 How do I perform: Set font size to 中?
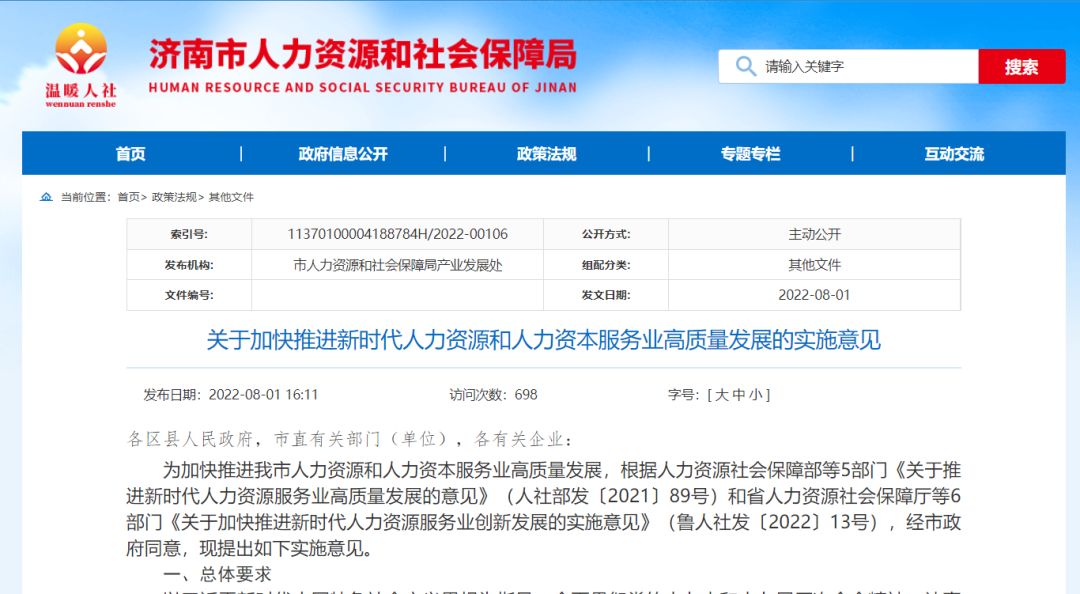(739, 395)
